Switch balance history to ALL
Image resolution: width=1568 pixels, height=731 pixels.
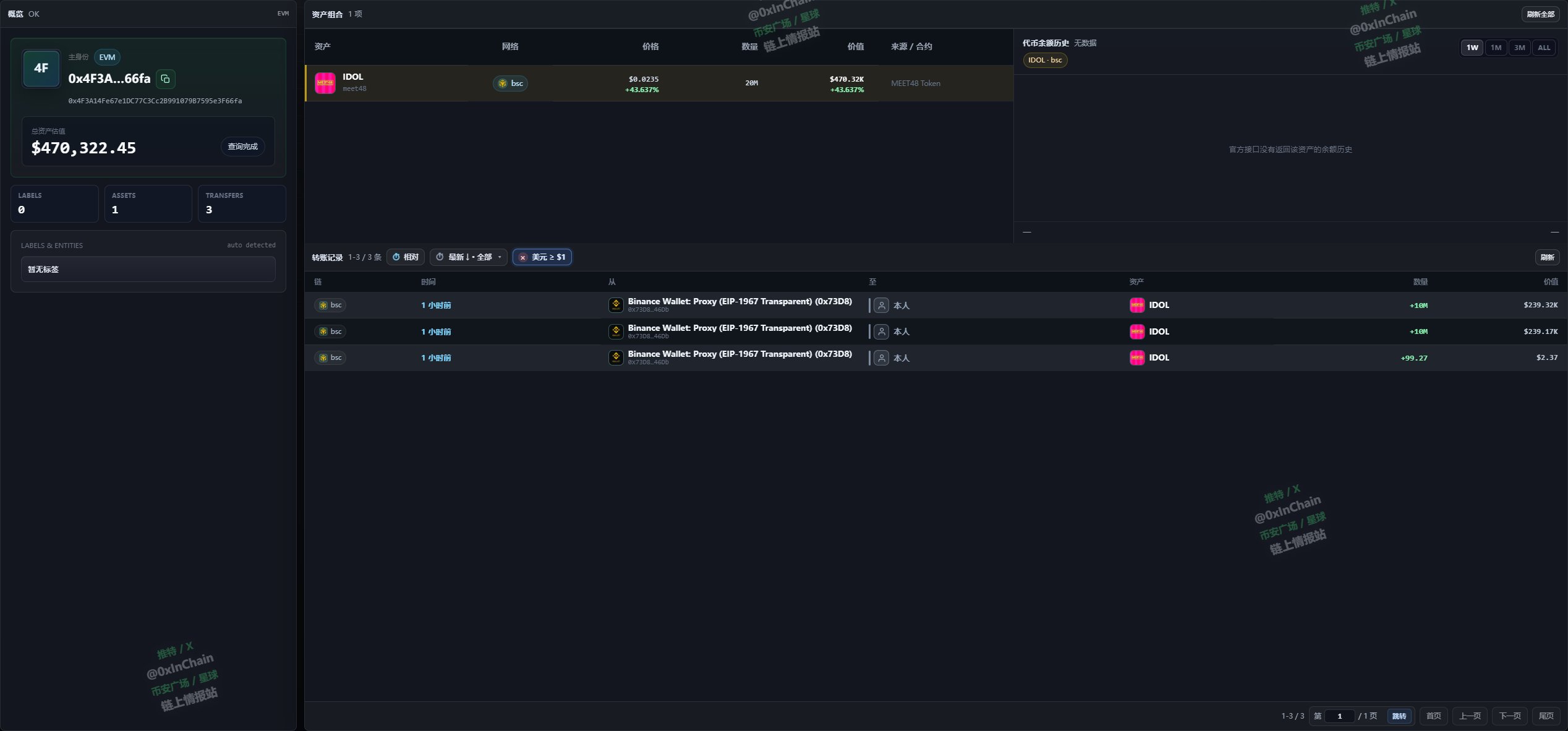tap(1544, 48)
